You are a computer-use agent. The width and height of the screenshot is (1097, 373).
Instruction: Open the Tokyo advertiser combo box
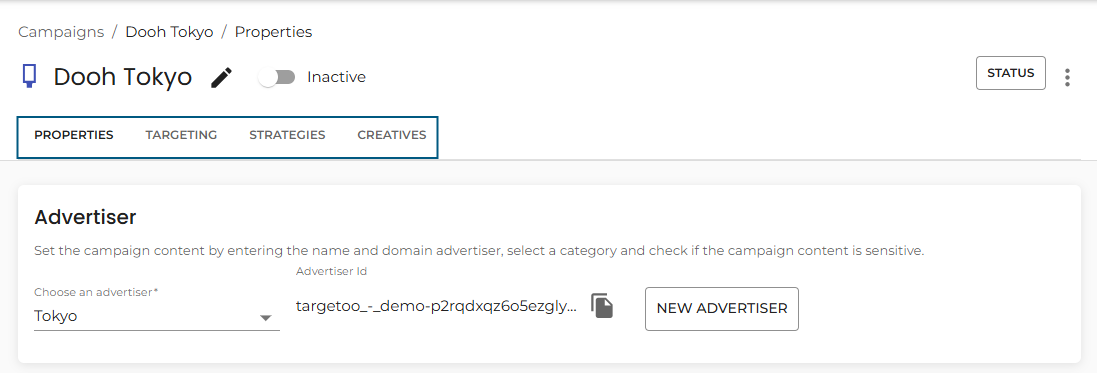point(157,316)
